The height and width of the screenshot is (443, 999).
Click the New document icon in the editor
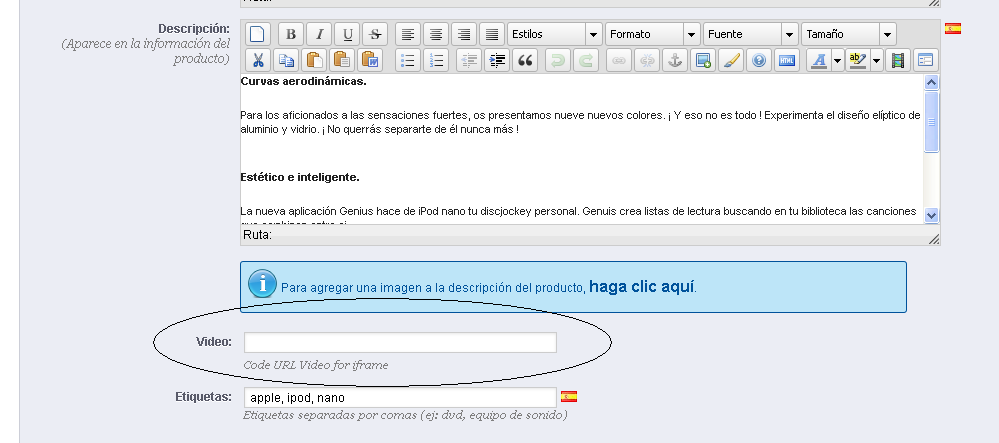pyautogui.click(x=258, y=34)
